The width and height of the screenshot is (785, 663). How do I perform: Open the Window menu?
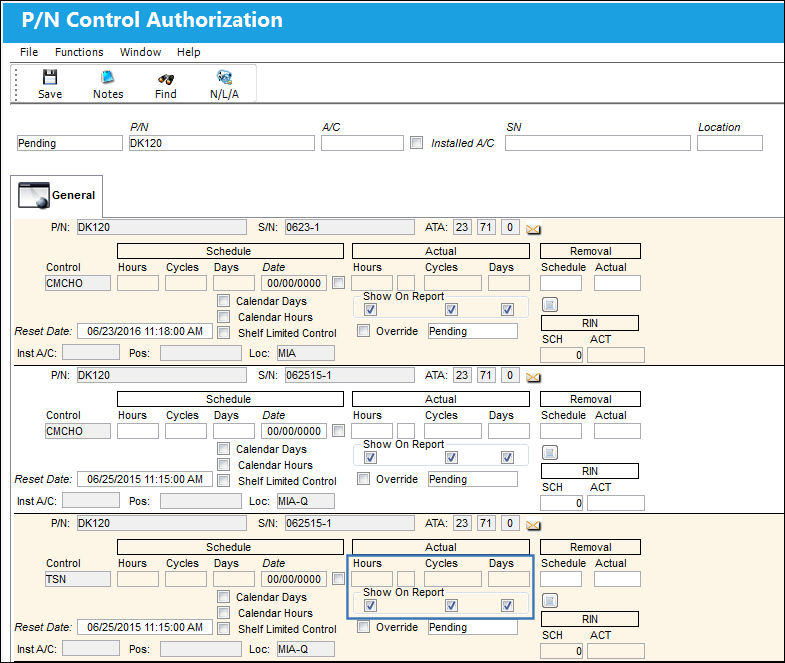[140, 52]
